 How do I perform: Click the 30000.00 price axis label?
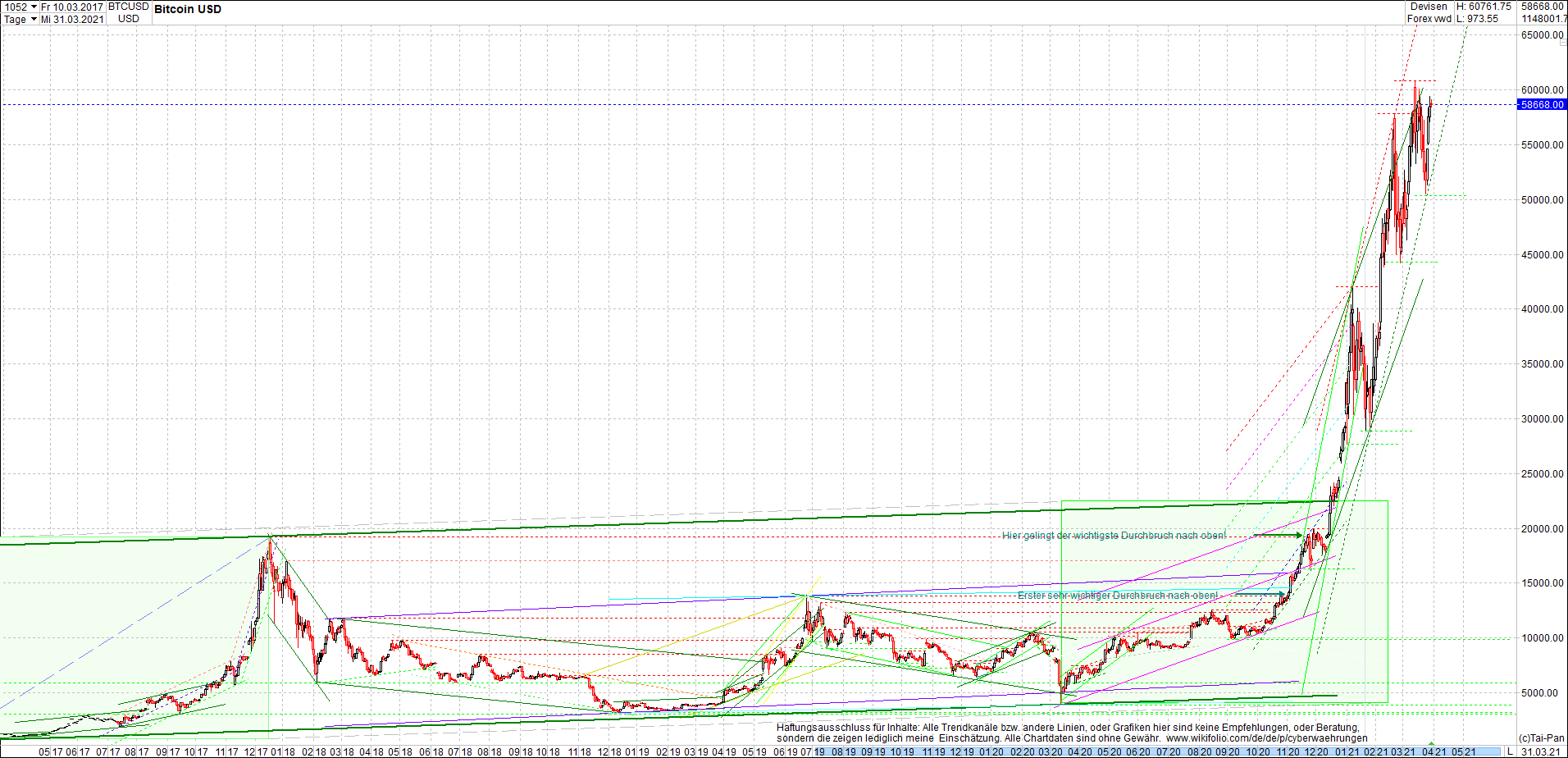tap(1542, 419)
